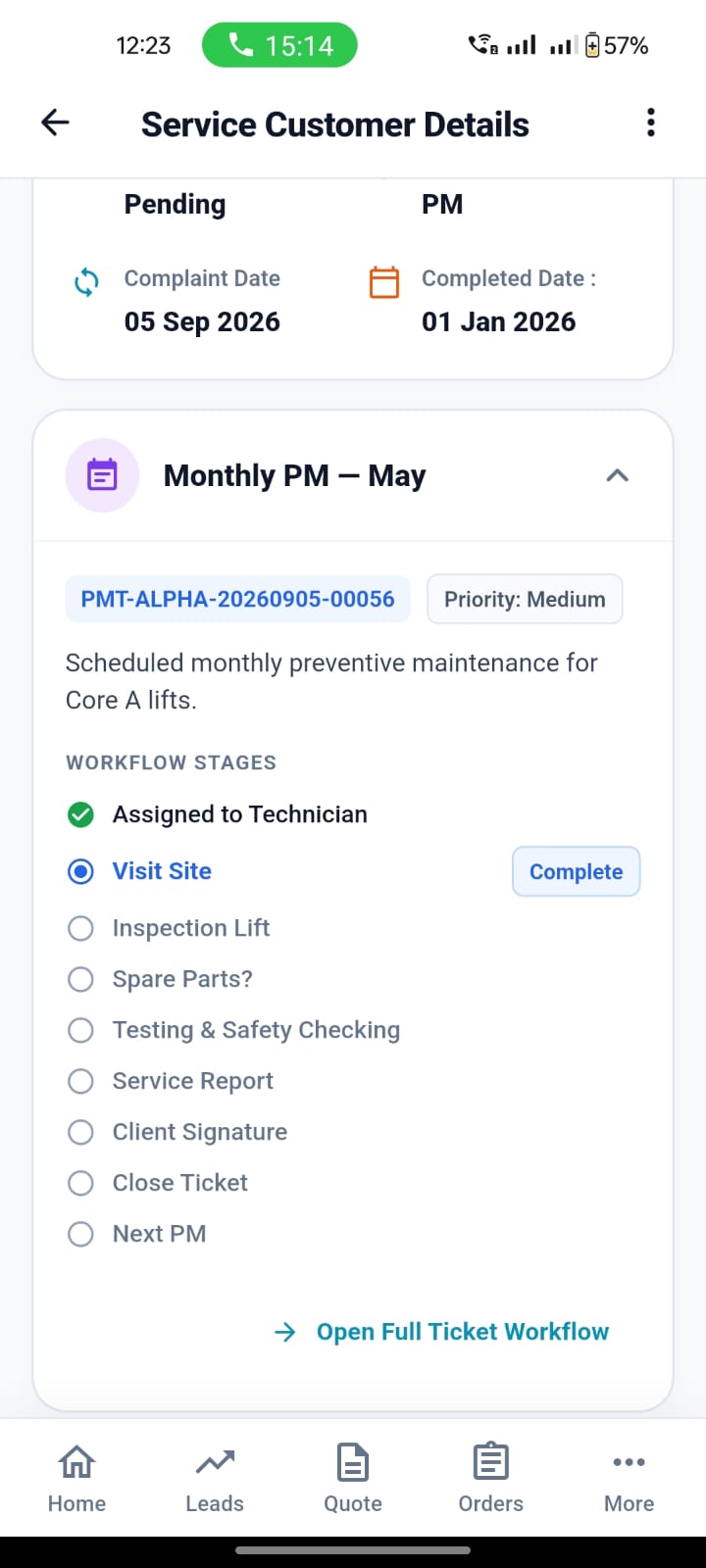Select the Client Signature stage radio

[81, 1132]
